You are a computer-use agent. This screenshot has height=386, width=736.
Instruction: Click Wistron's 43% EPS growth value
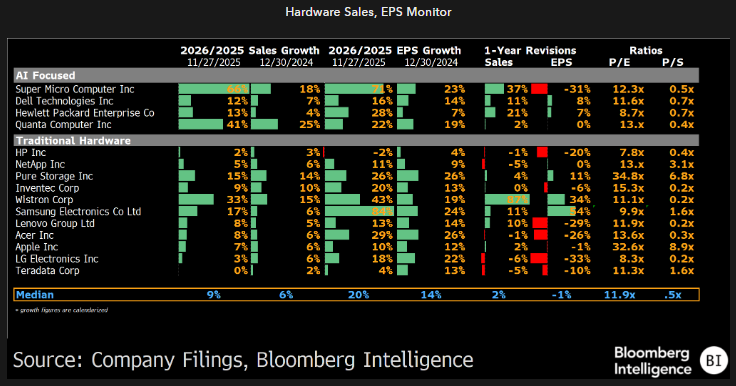point(382,200)
